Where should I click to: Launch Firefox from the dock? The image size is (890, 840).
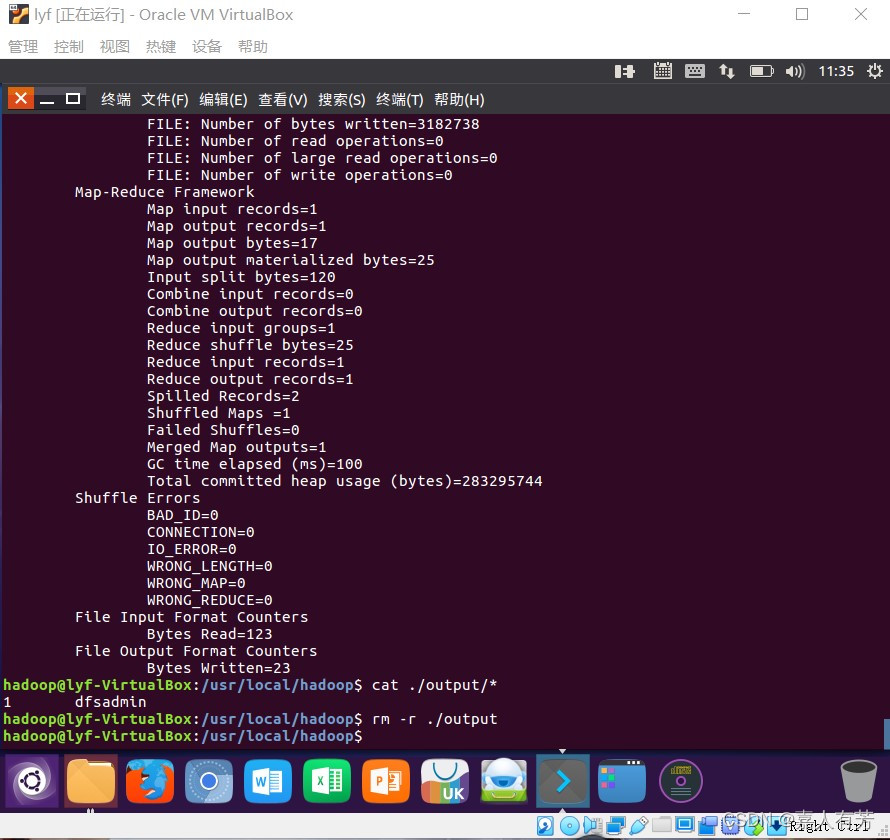(x=150, y=782)
